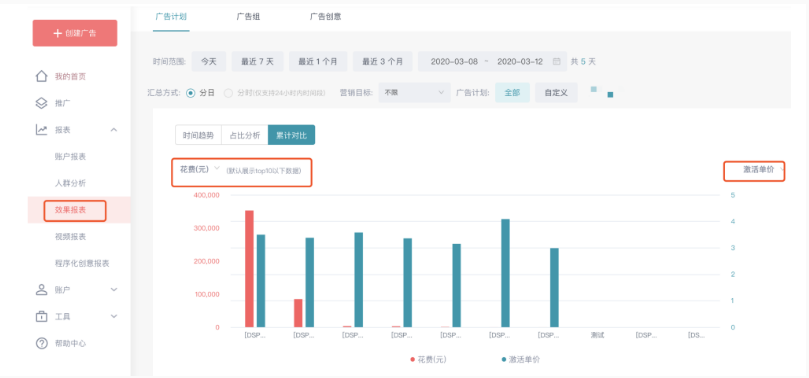
Task: Select 最近 1 个月 time range
Action: tap(318, 61)
